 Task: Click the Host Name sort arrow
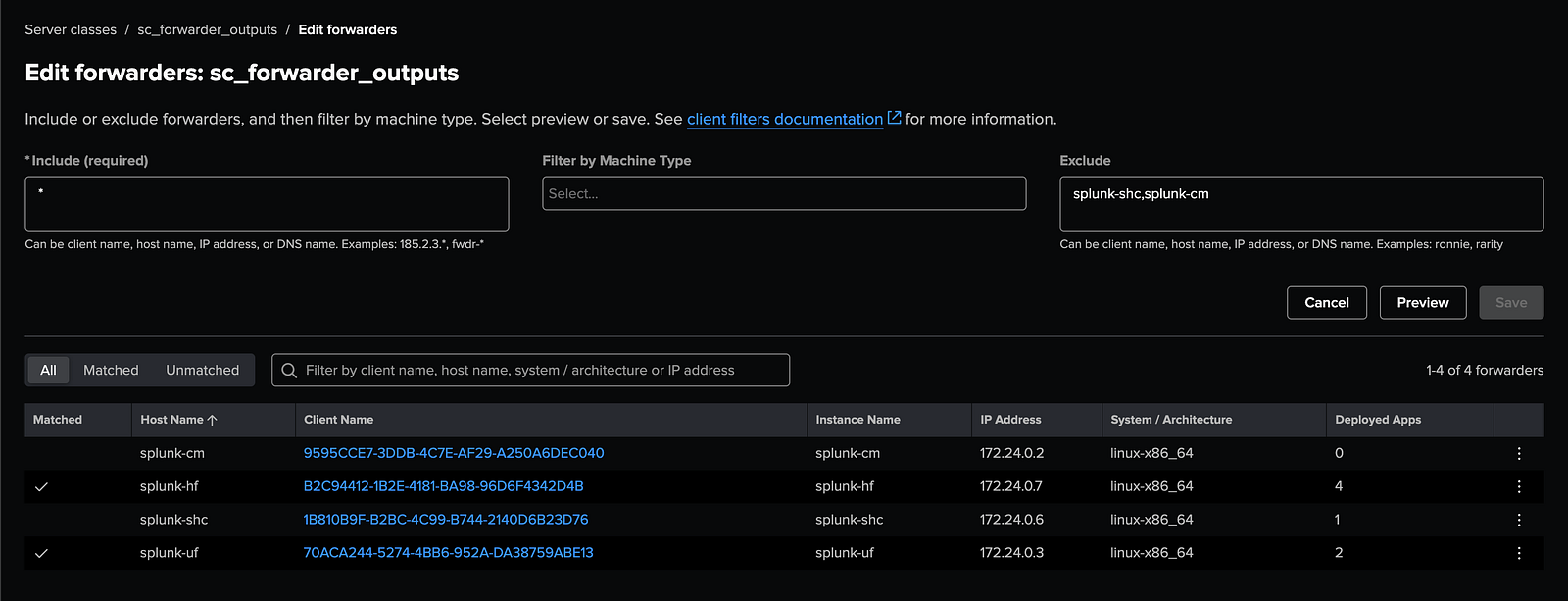pos(213,420)
